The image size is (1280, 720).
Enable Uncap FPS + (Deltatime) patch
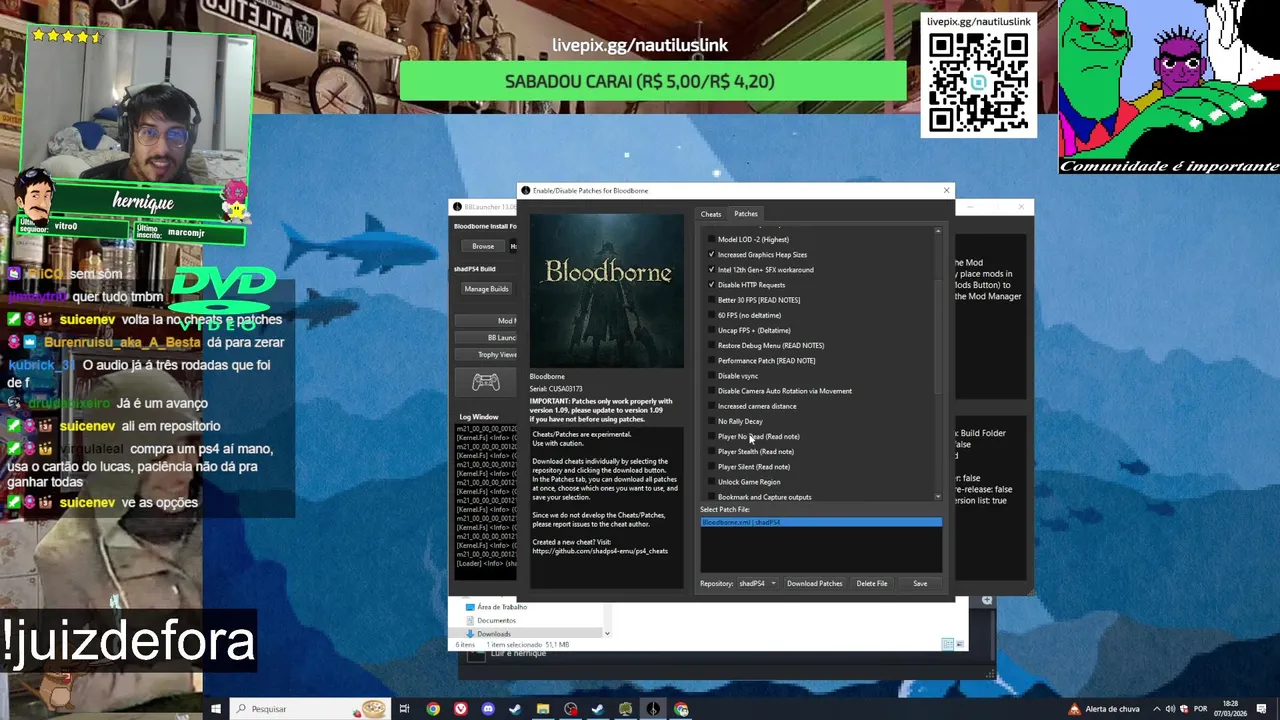[712, 330]
